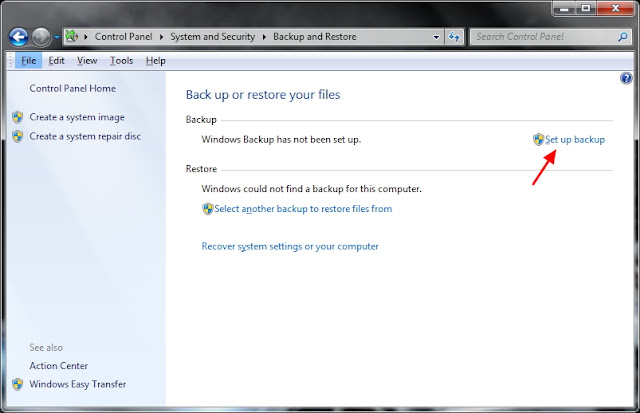Click the search magnifier icon
The width and height of the screenshot is (640, 413).
623,37
